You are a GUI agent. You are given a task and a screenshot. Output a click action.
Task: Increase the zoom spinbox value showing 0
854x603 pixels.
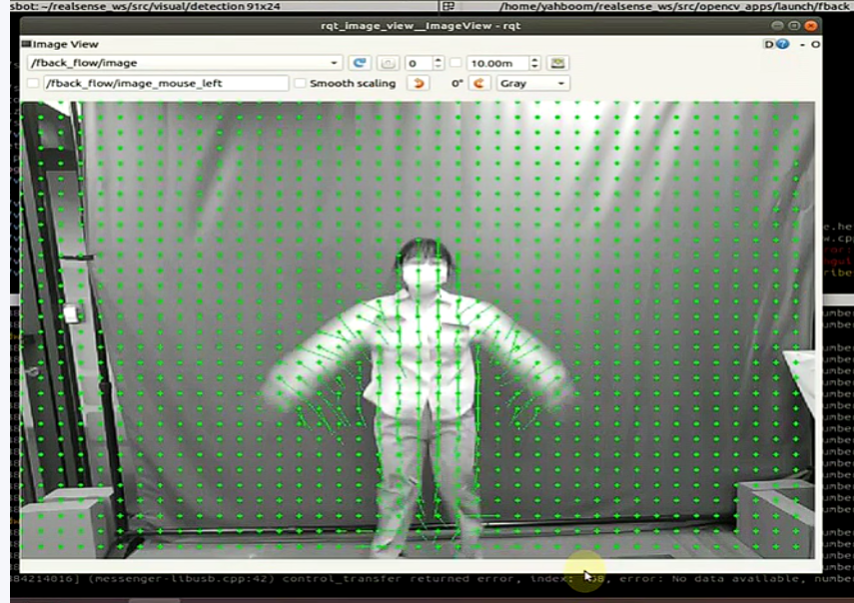[x=438, y=59]
